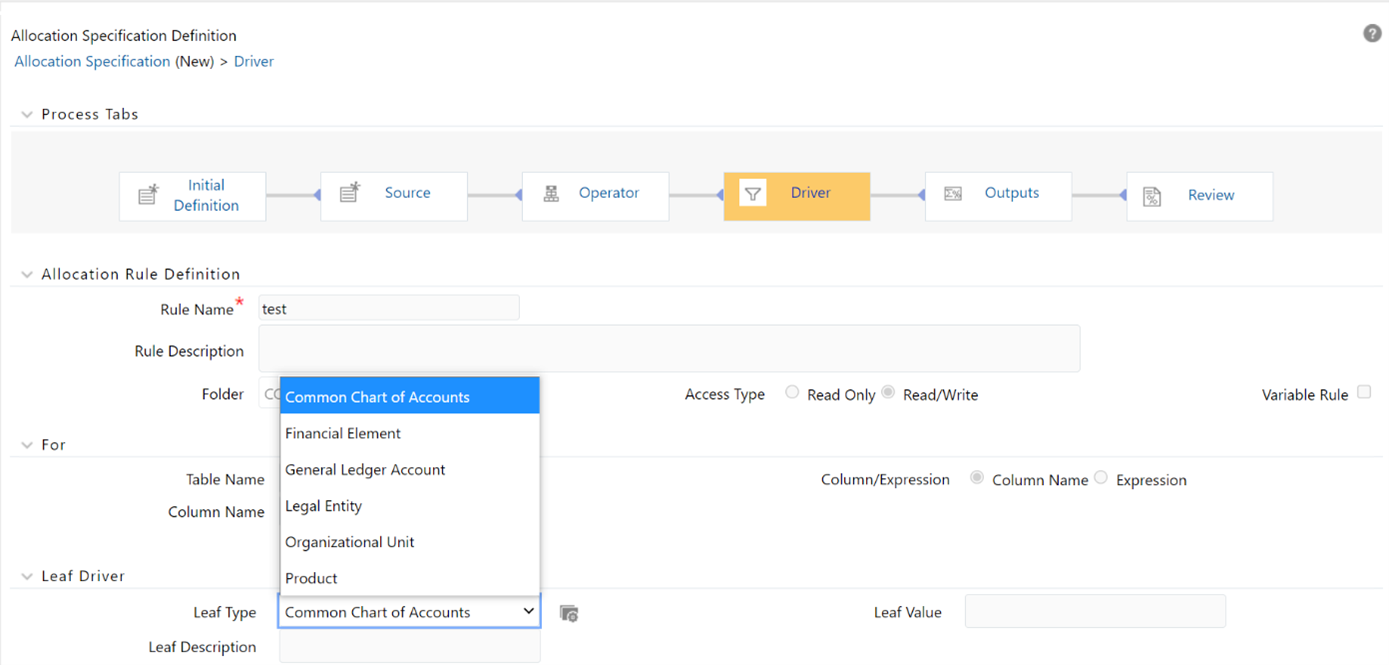This screenshot has width=1389, height=665.
Task: Open hierarchy browser icon beside Leaf Type
Action: click(x=569, y=613)
